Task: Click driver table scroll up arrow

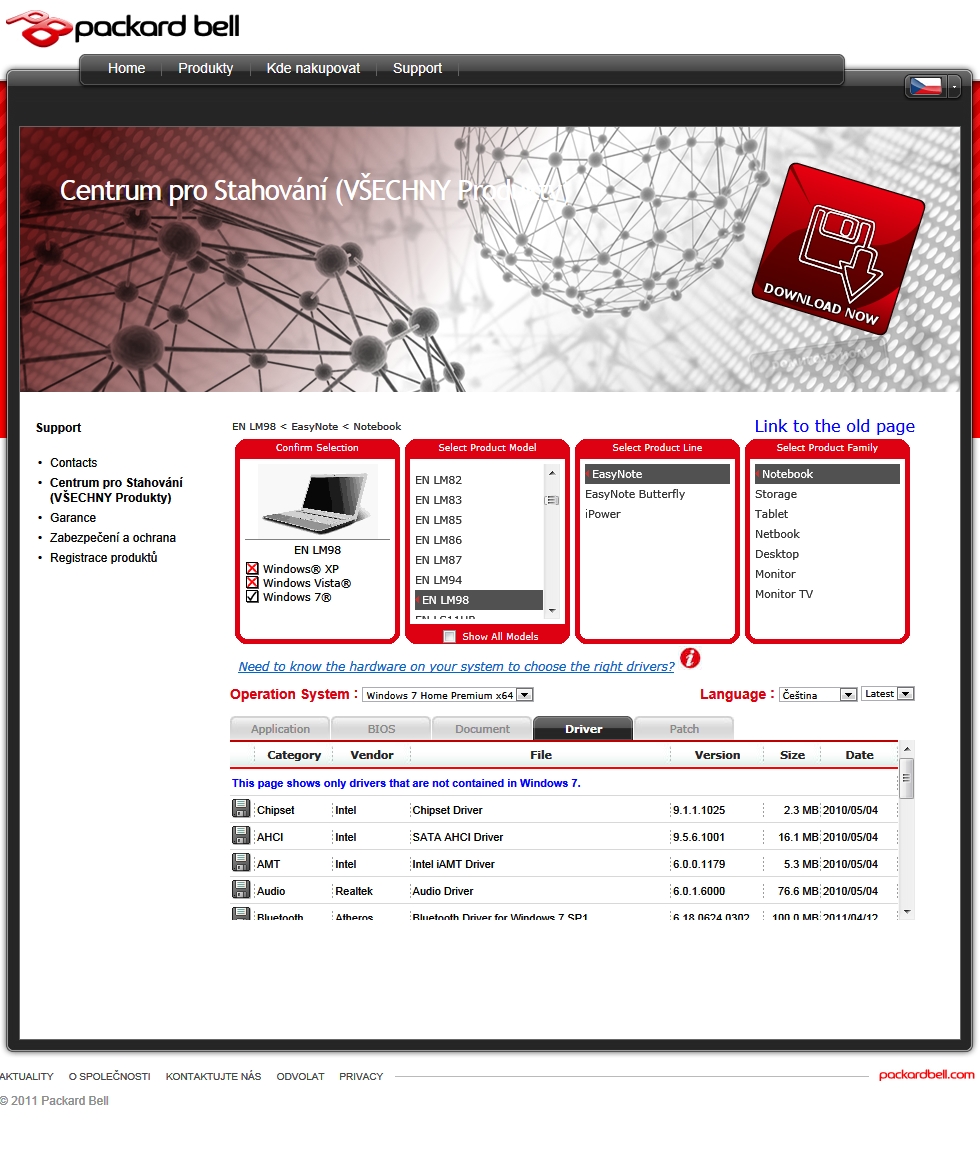Action: (907, 749)
